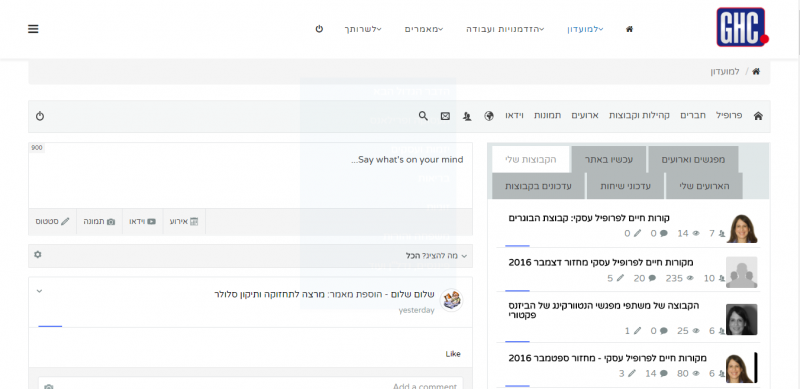Open the globe notifications icon
Screen dimensions: 800x389
489,116
